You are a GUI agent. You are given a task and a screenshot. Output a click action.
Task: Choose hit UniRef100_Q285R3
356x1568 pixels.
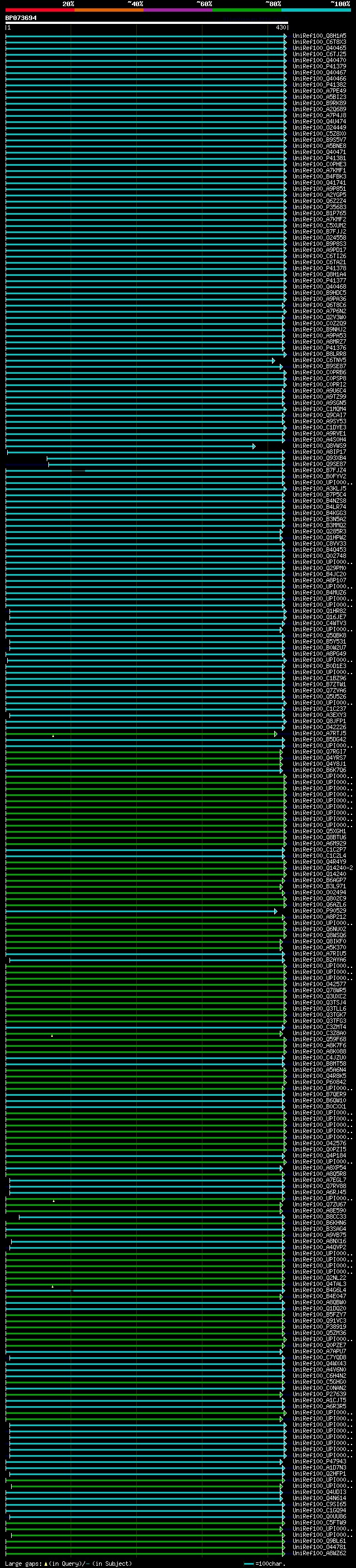tap(319, 531)
